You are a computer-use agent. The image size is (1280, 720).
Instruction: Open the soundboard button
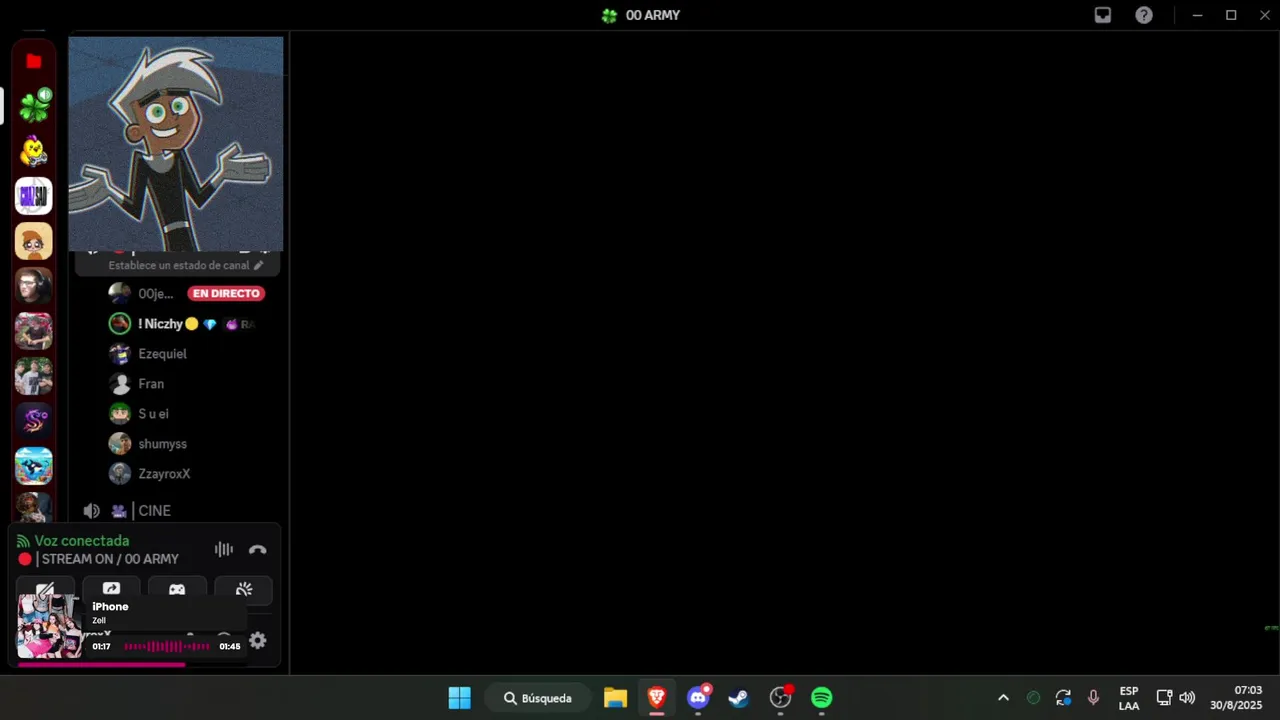pos(244,589)
